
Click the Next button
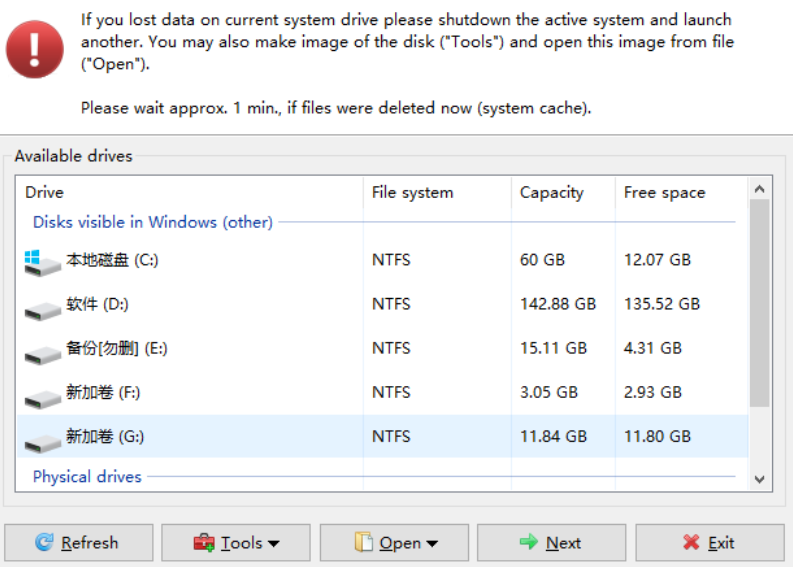coord(551,543)
